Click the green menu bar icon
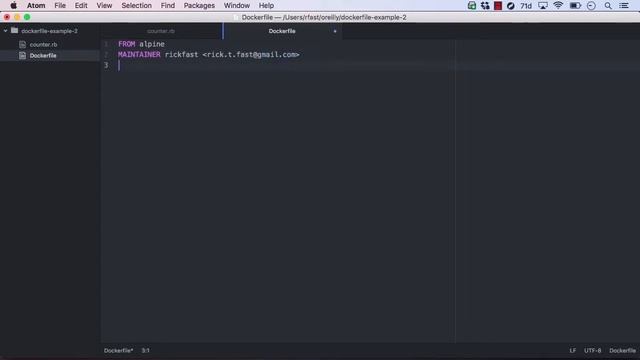640x360 pixels. (x=471, y=6)
